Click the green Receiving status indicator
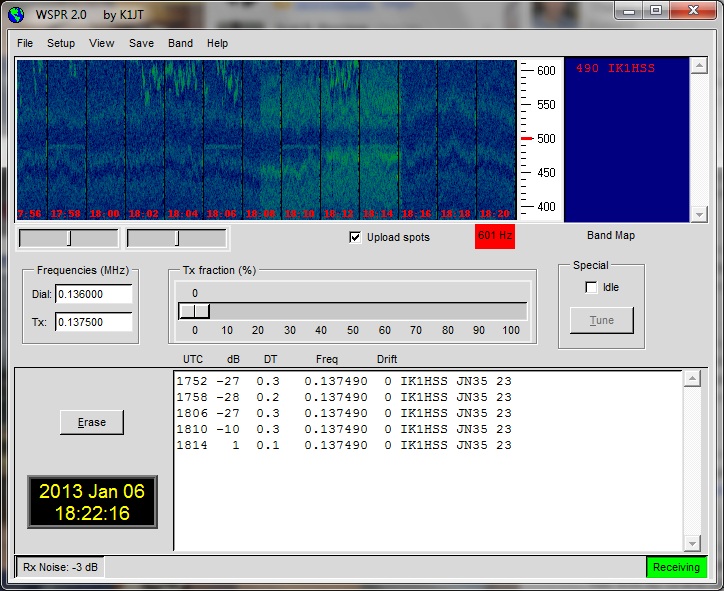 tap(676, 567)
